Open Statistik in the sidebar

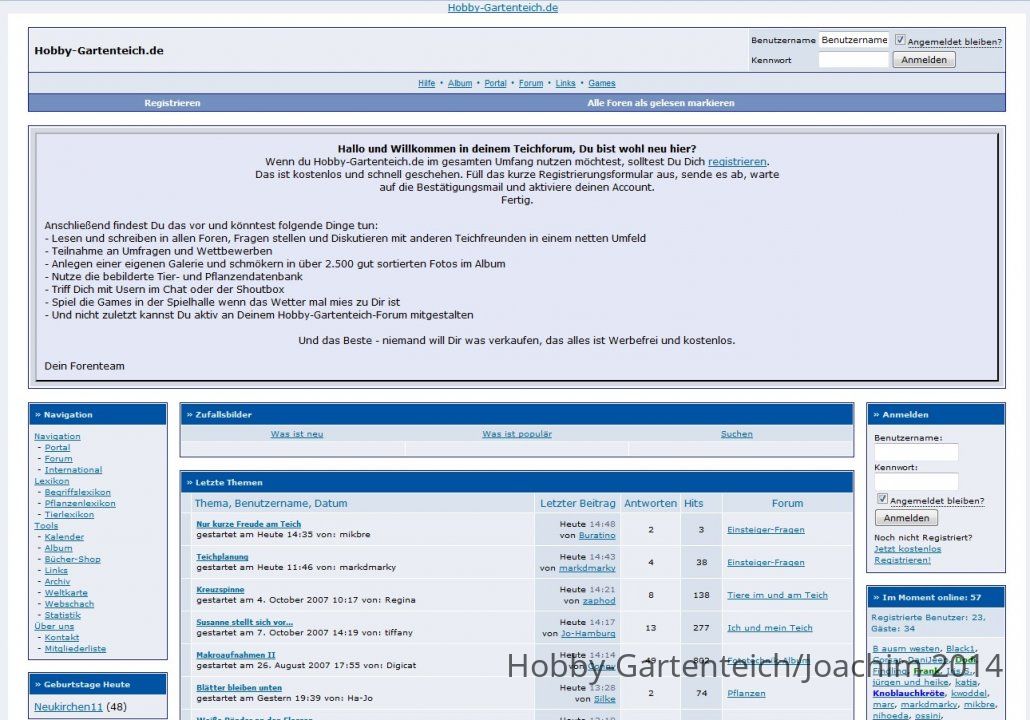(62, 615)
